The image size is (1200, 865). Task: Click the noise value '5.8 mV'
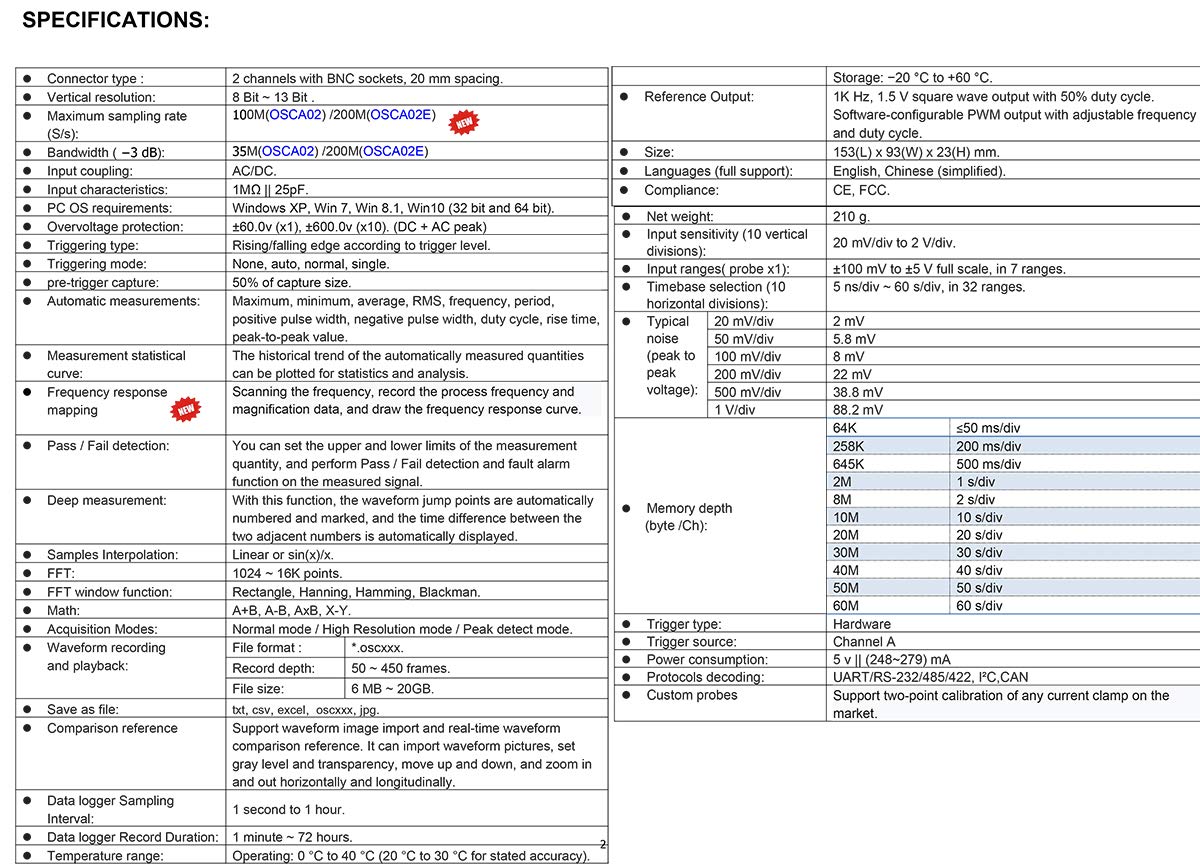(x=855, y=339)
